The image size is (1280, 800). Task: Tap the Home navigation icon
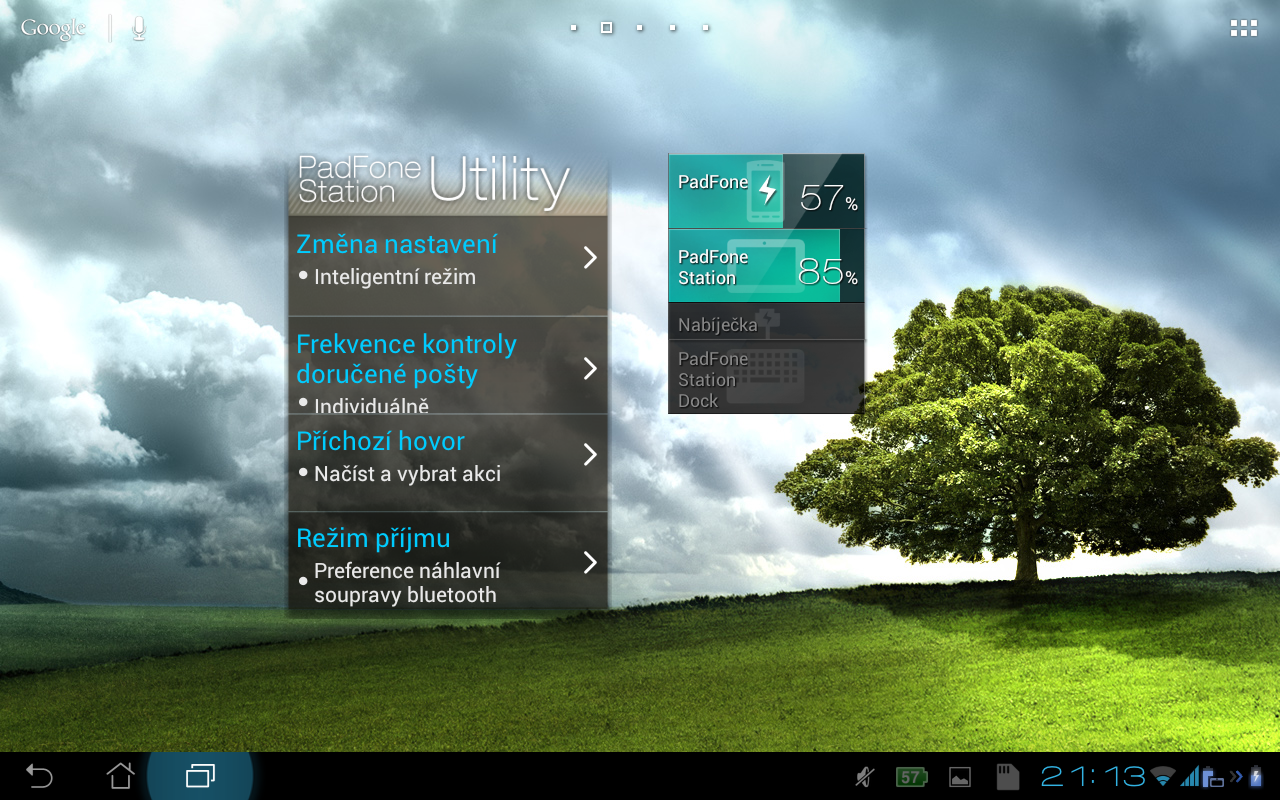pos(120,775)
